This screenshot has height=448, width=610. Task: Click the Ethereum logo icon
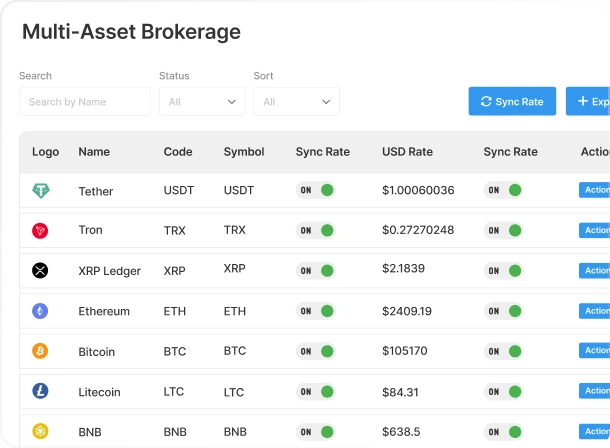(40, 311)
